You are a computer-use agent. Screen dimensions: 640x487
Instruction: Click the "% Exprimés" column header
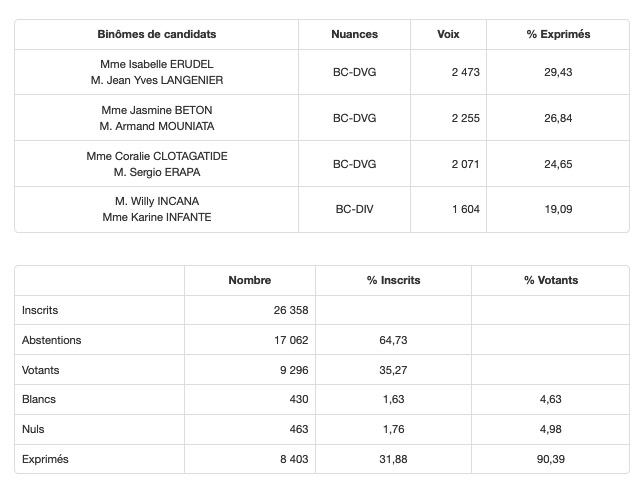pyautogui.click(x=558, y=34)
